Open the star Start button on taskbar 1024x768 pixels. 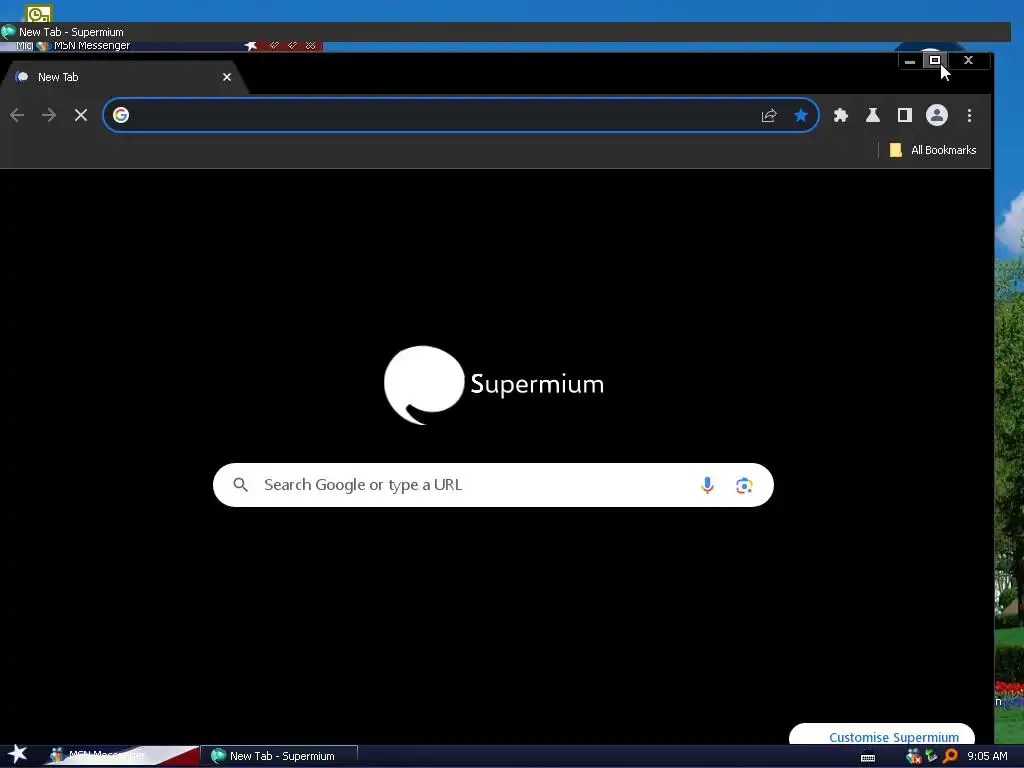pyautogui.click(x=18, y=754)
